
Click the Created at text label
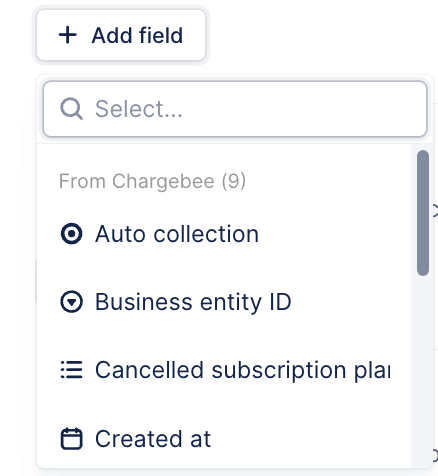click(153, 439)
